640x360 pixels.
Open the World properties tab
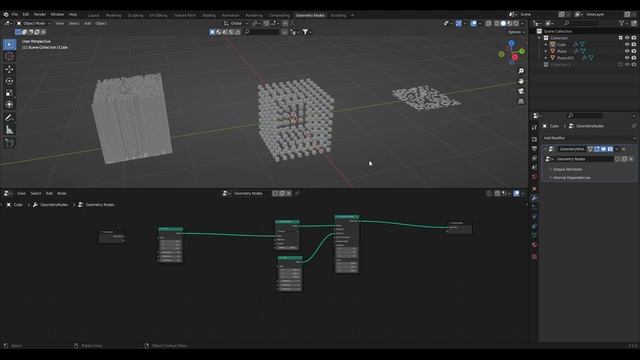pyautogui.click(x=534, y=177)
